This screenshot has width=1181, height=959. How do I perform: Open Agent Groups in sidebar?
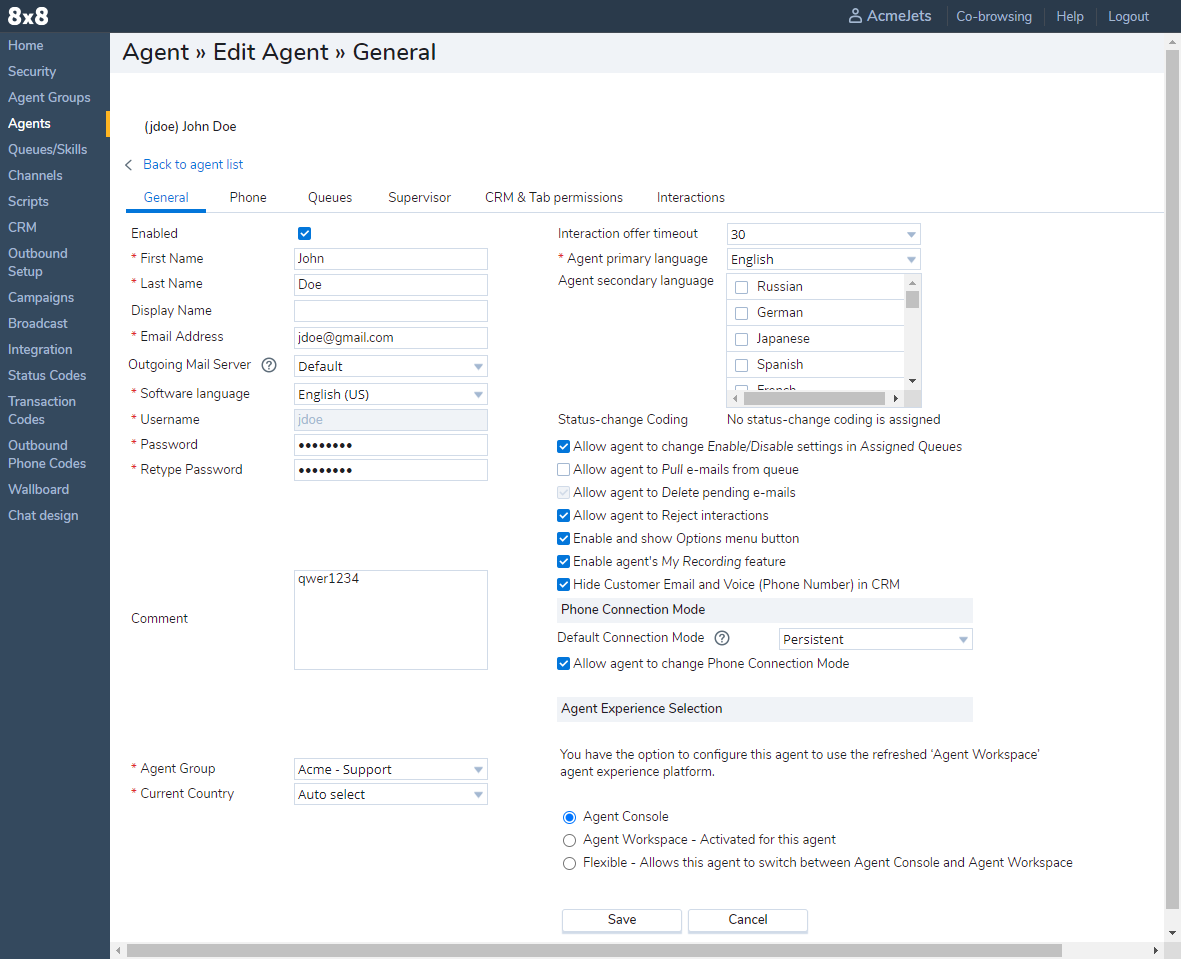click(x=49, y=97)
